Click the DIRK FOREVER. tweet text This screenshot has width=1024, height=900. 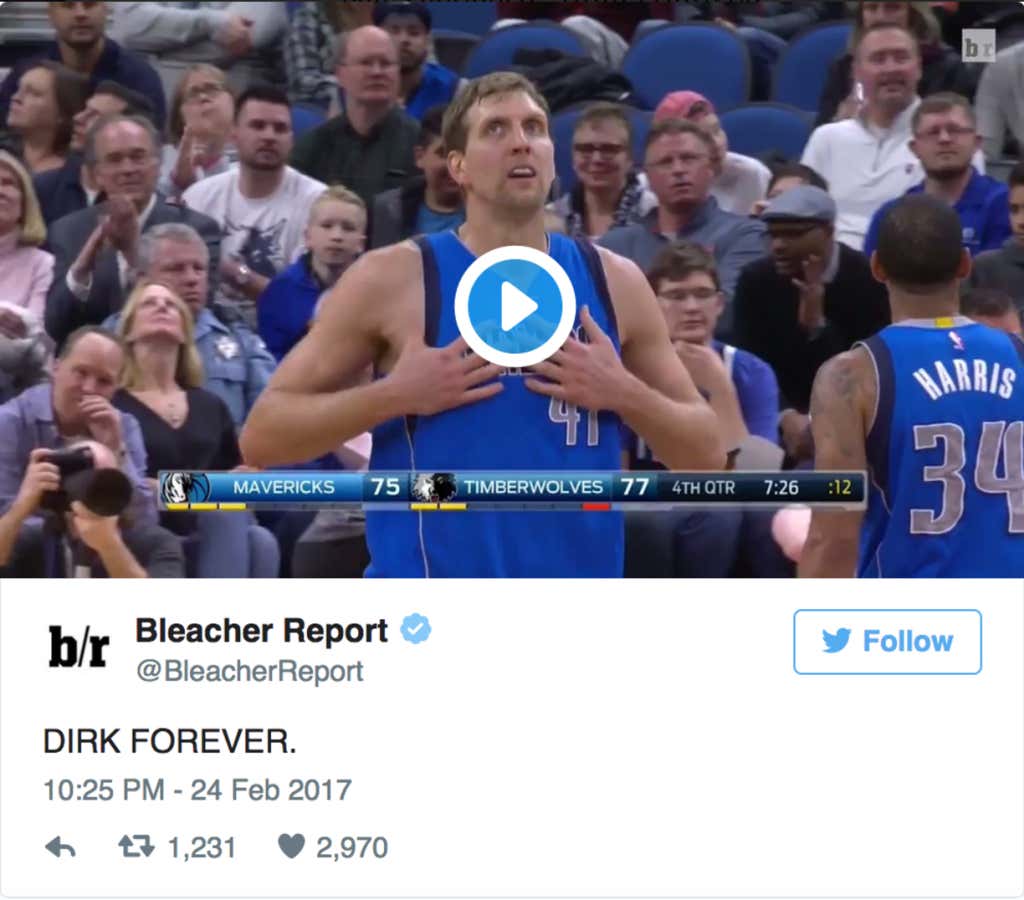[170, 742]
